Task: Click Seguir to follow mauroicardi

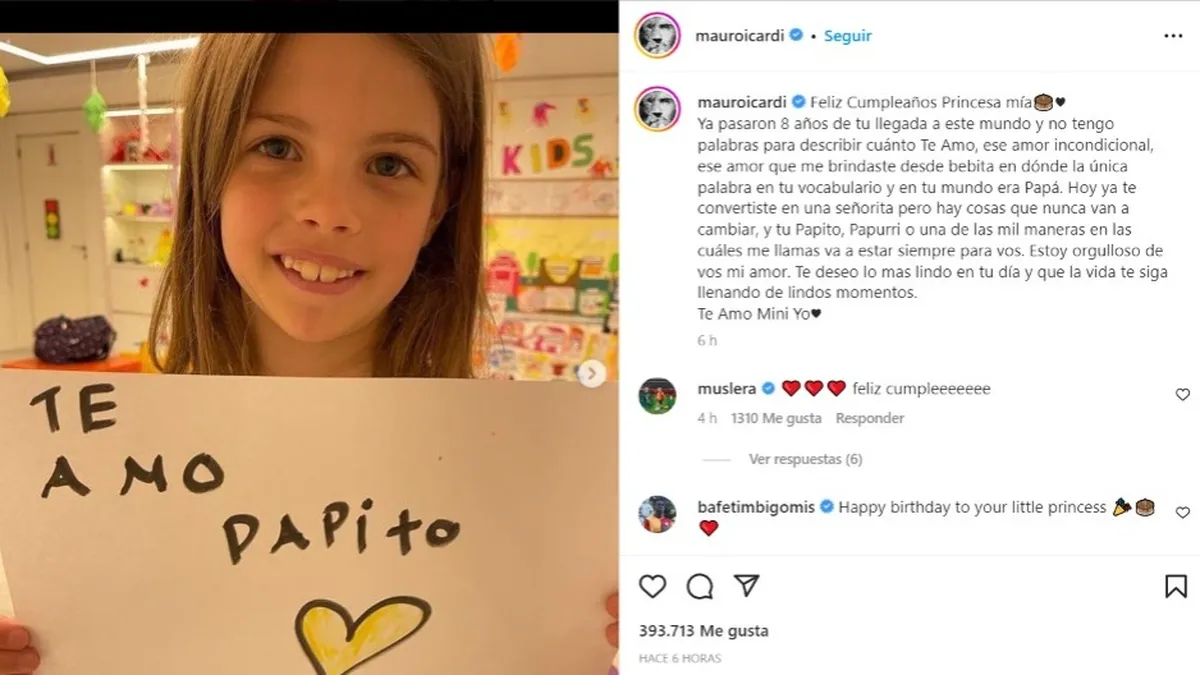Action: pos(847,36)
